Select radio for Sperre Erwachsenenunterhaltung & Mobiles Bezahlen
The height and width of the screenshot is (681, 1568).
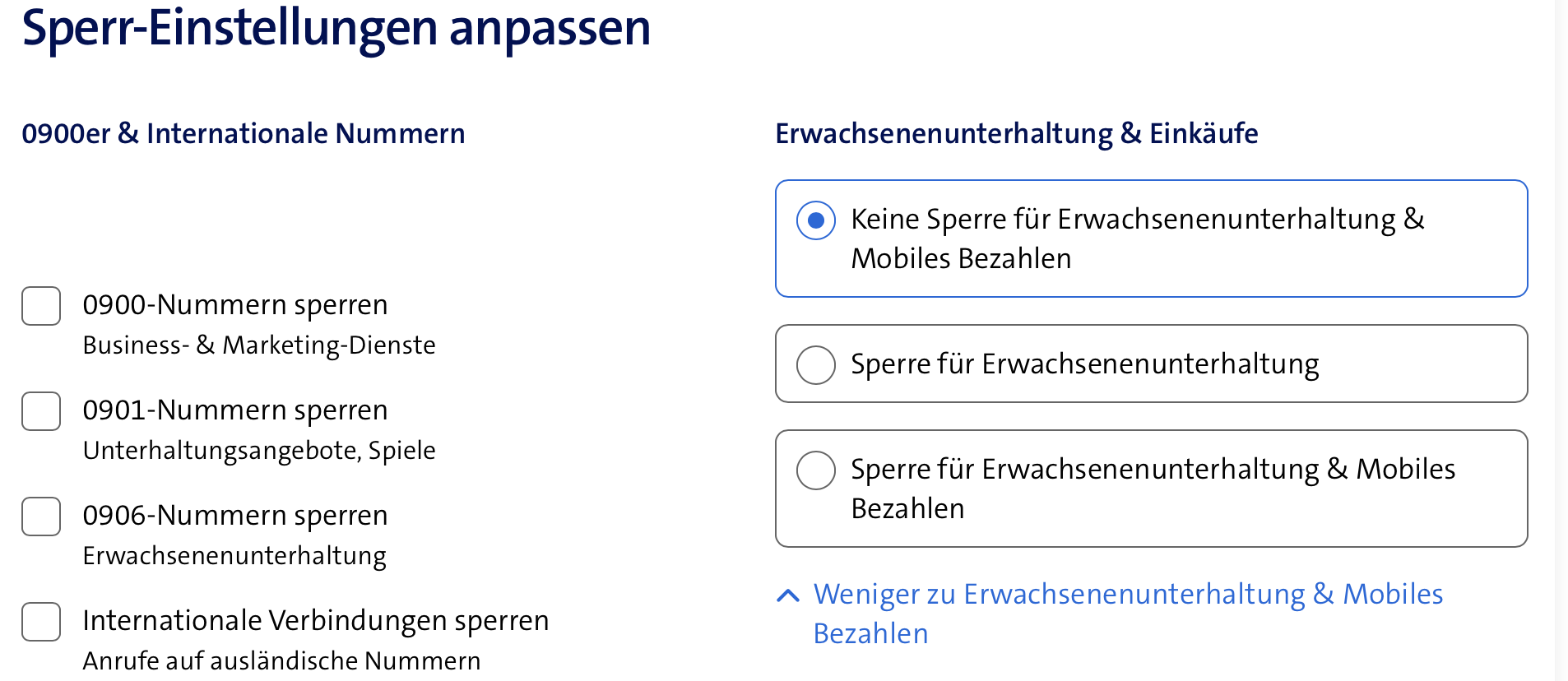tap(816, 470)
